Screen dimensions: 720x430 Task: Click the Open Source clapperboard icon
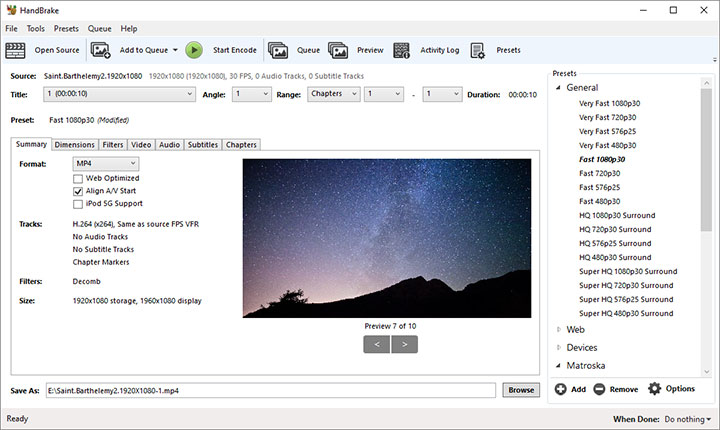tap(15, 50)
